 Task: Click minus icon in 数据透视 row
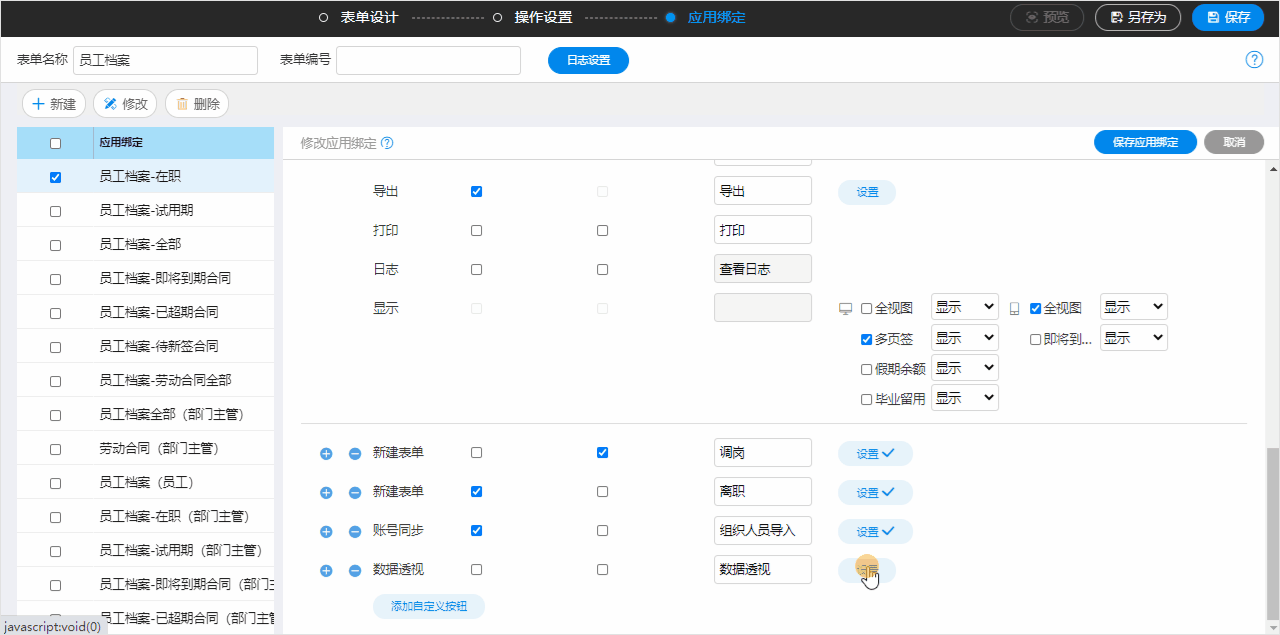[355, 571]
